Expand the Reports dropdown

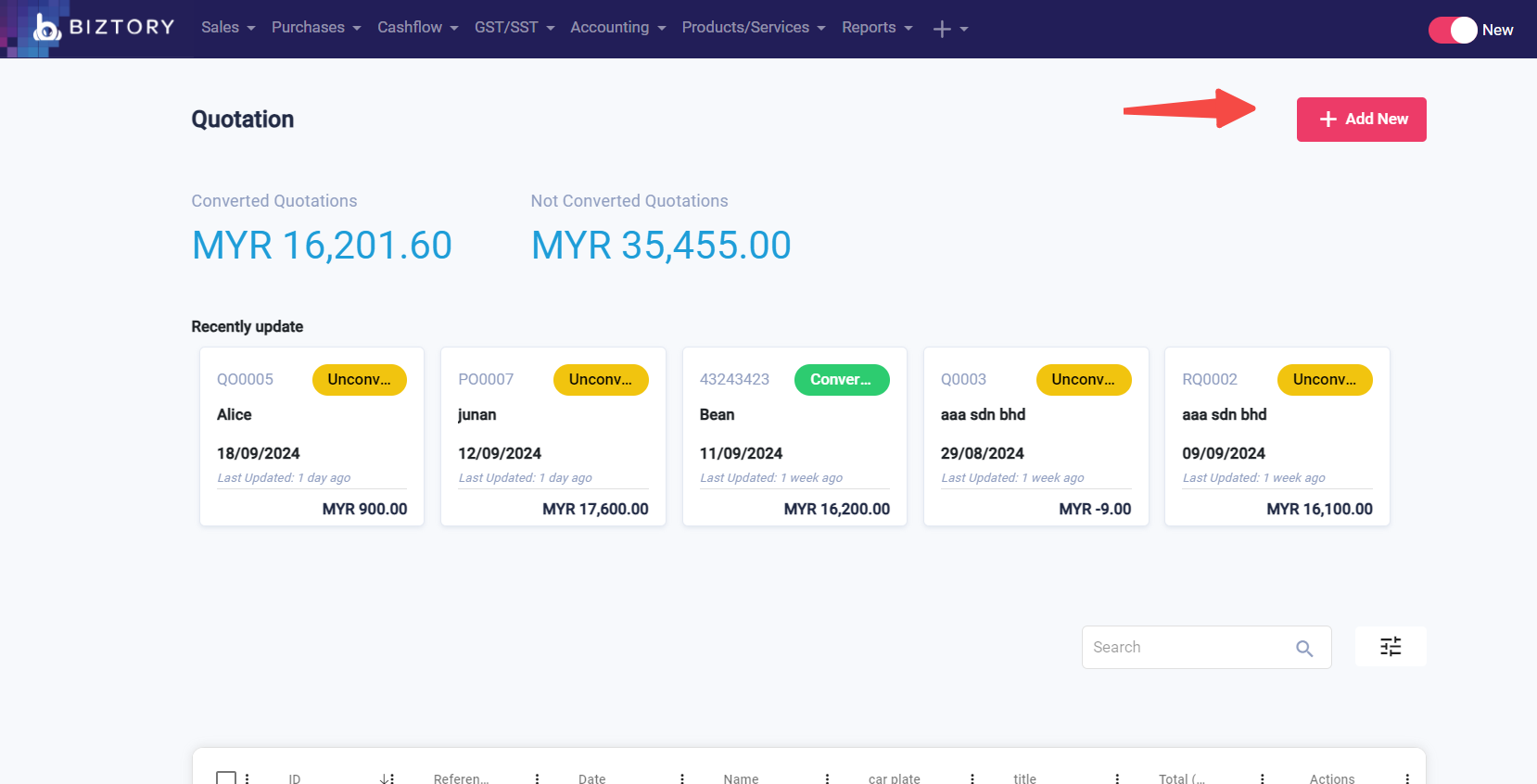tap(877, 28)
